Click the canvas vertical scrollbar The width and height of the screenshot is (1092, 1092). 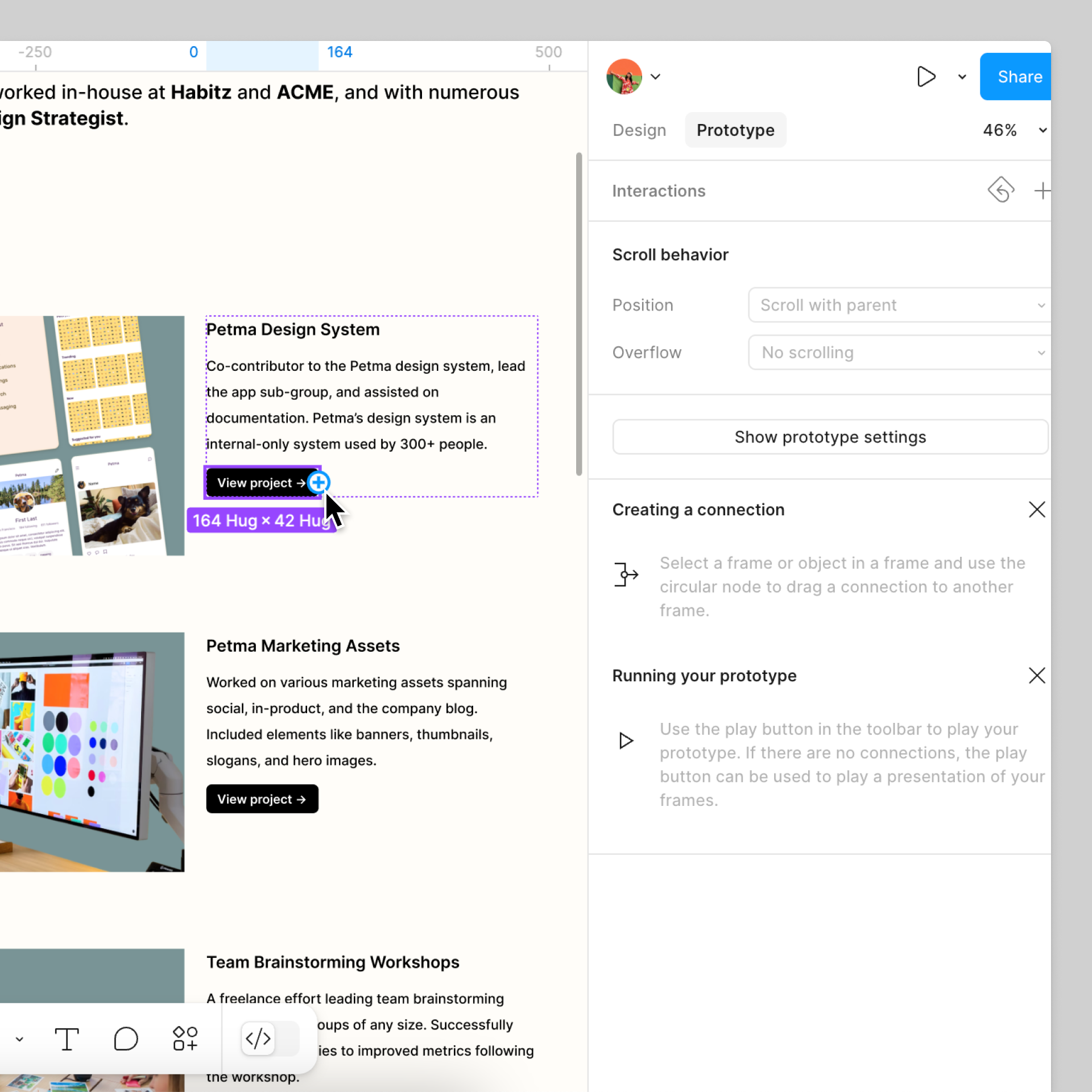(x=579, y=313)
